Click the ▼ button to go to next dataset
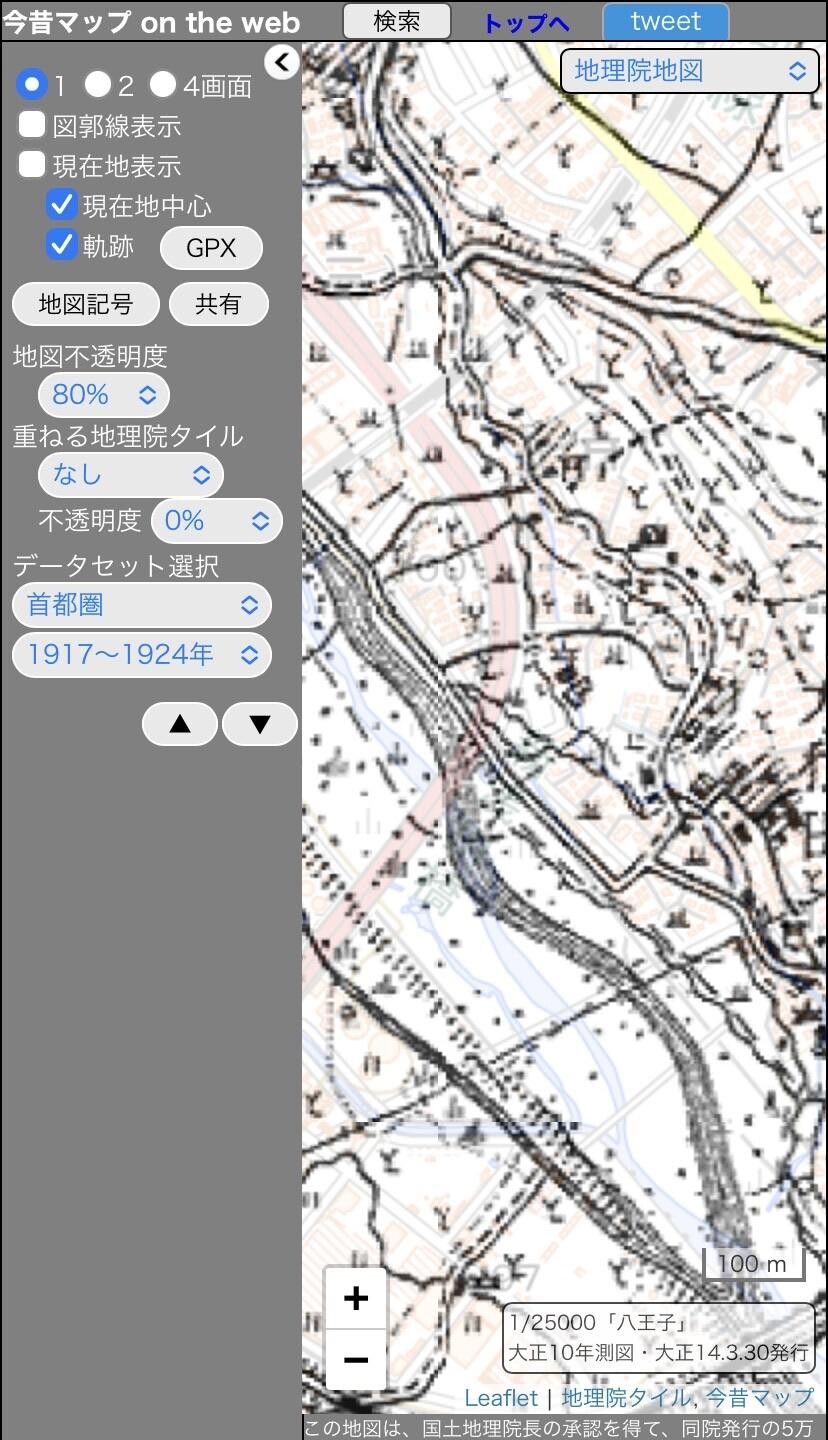This screenshot has width=828, height=1440. 259,723
